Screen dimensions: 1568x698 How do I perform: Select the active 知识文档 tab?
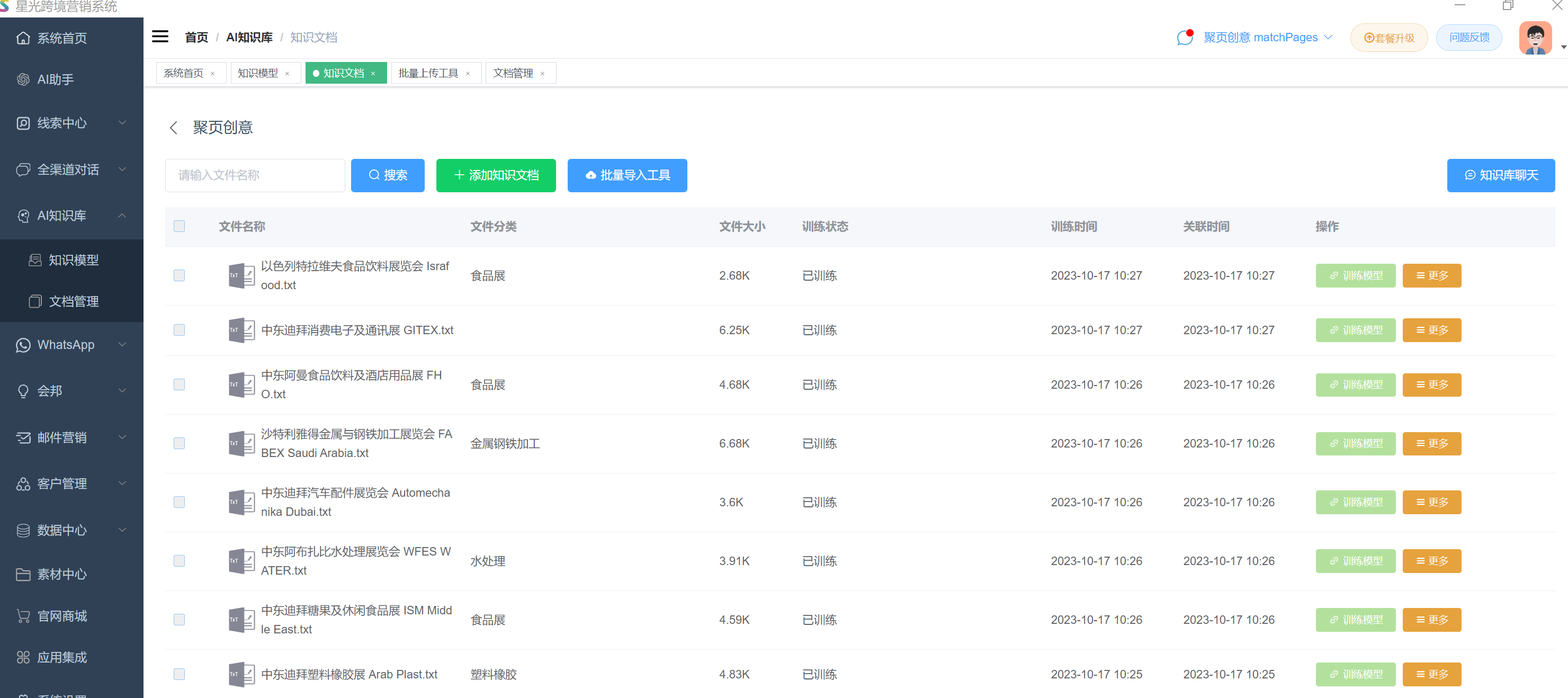pyautogui.click(x=346, y=74)
